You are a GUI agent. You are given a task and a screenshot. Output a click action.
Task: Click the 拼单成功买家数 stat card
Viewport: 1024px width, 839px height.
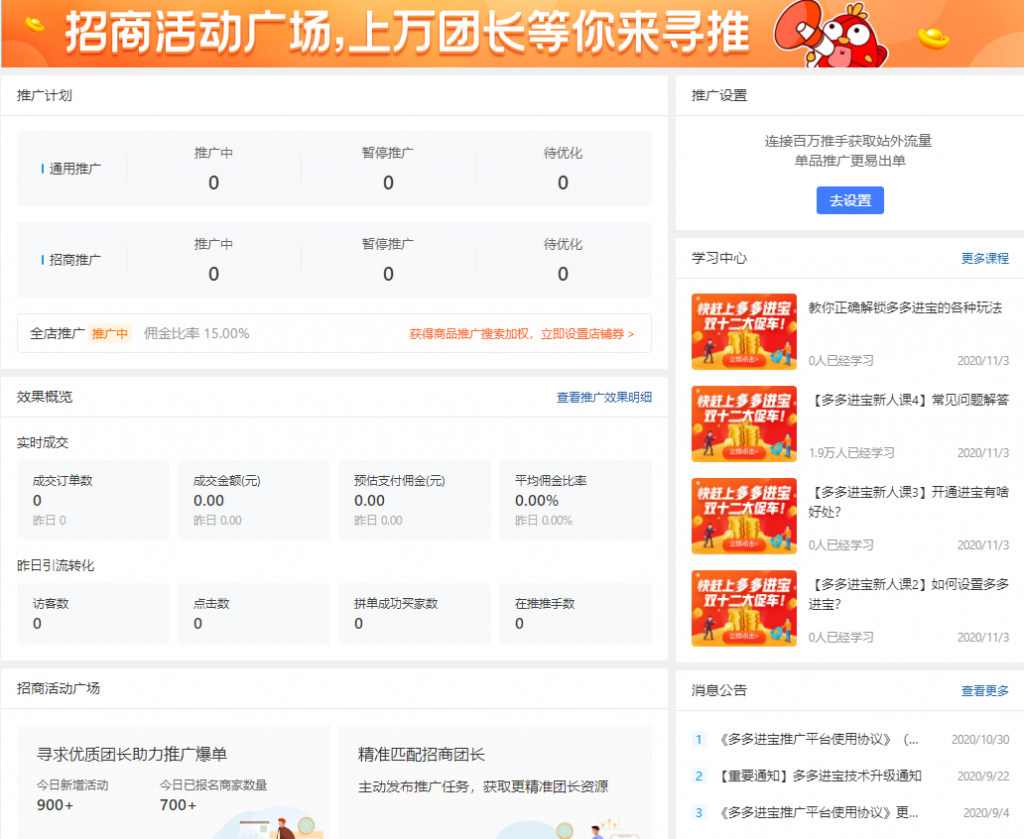[414, 614]
